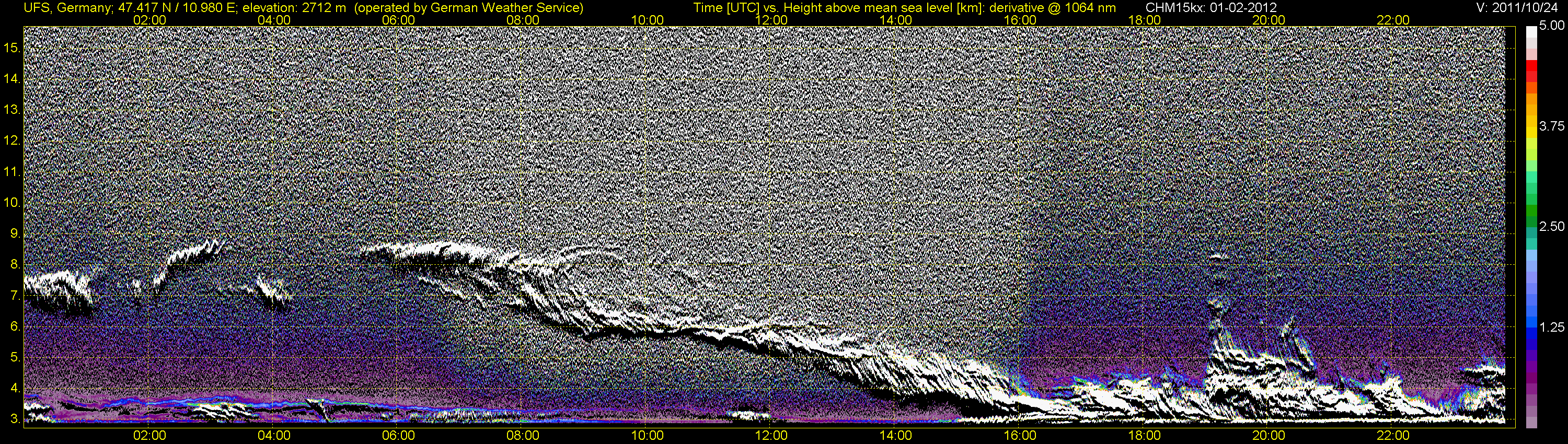Click the "9." km height axis label
Viewport: 1568px width, 444px height.
pyautogui.click(x=16, y=234)
